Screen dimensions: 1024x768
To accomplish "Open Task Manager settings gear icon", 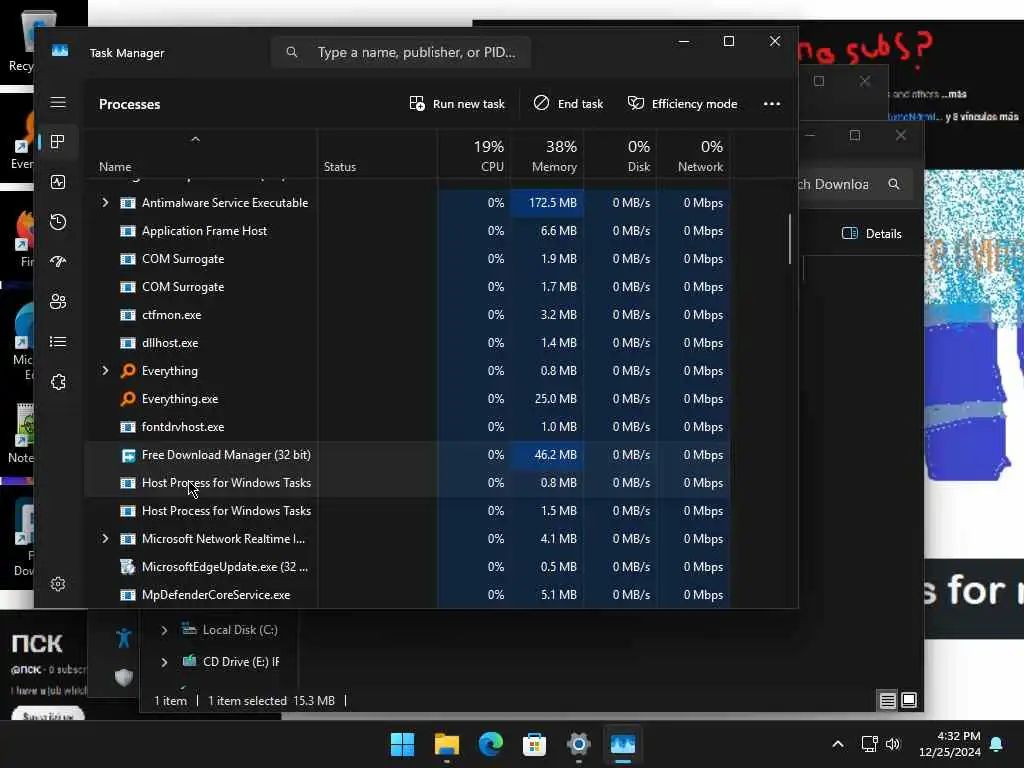I will pyautogui.click(x=58, y=584).
